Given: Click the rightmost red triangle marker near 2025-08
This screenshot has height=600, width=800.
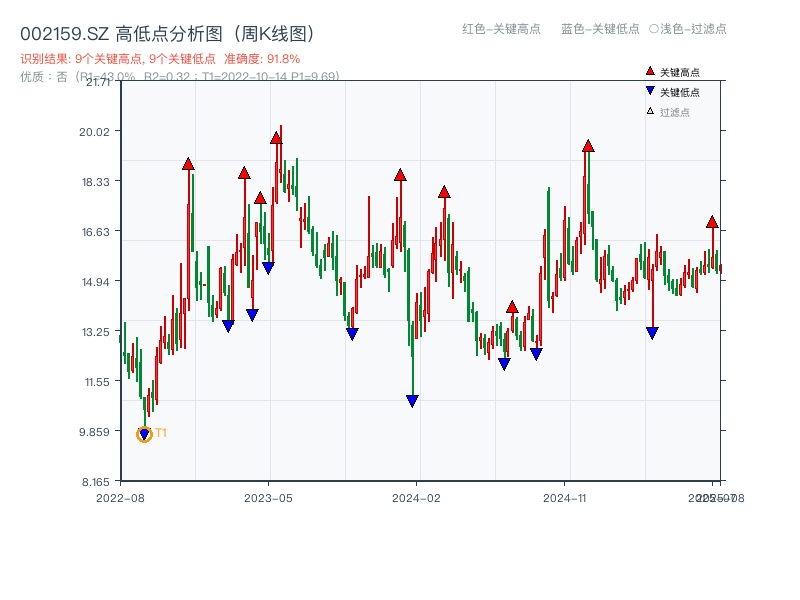Looking at the screenshot, I should (x=712, y=222).
